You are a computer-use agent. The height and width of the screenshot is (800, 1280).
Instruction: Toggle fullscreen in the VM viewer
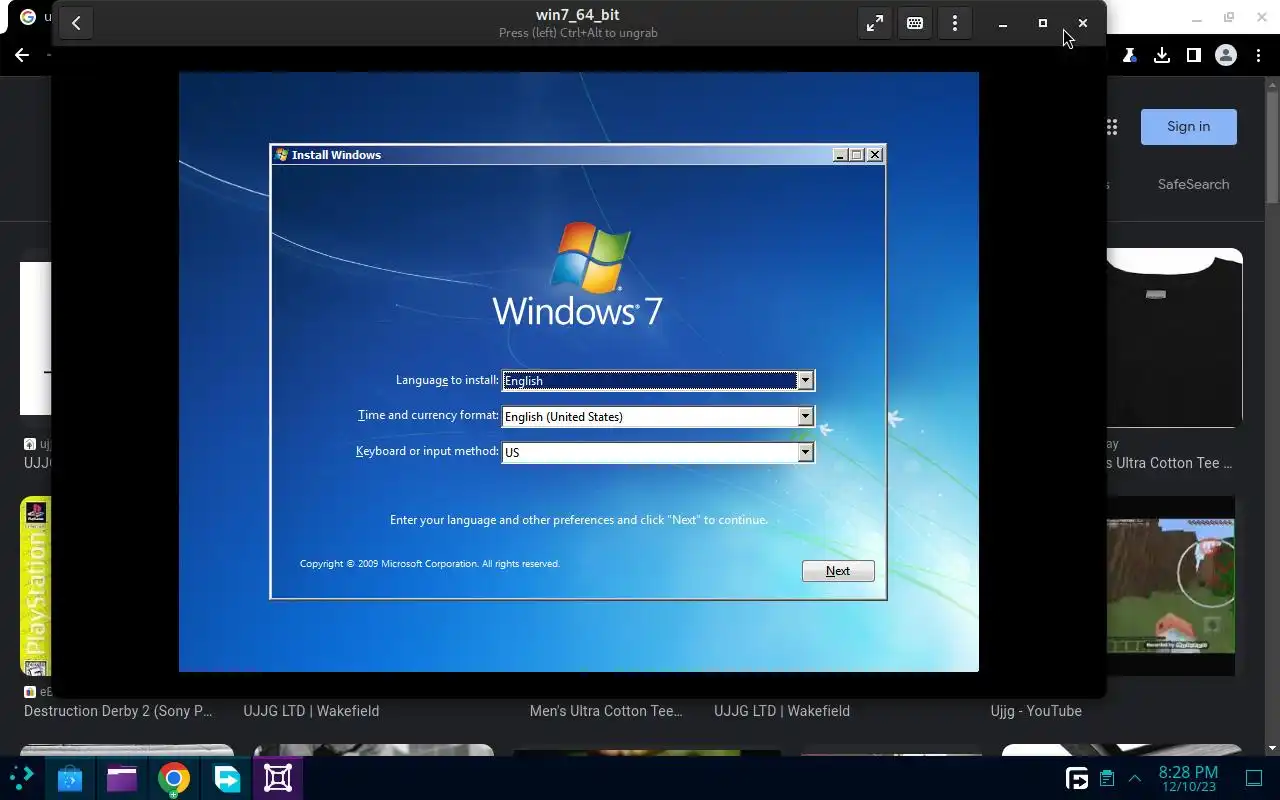coord(875,23)
